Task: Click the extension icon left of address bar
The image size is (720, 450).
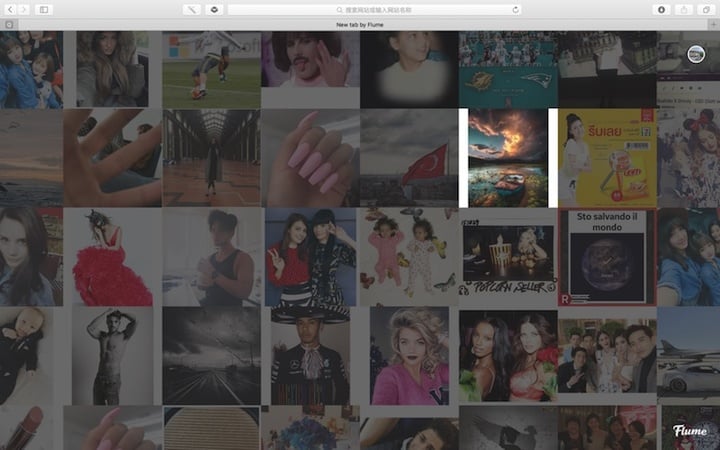Action: tap(192, 9)
